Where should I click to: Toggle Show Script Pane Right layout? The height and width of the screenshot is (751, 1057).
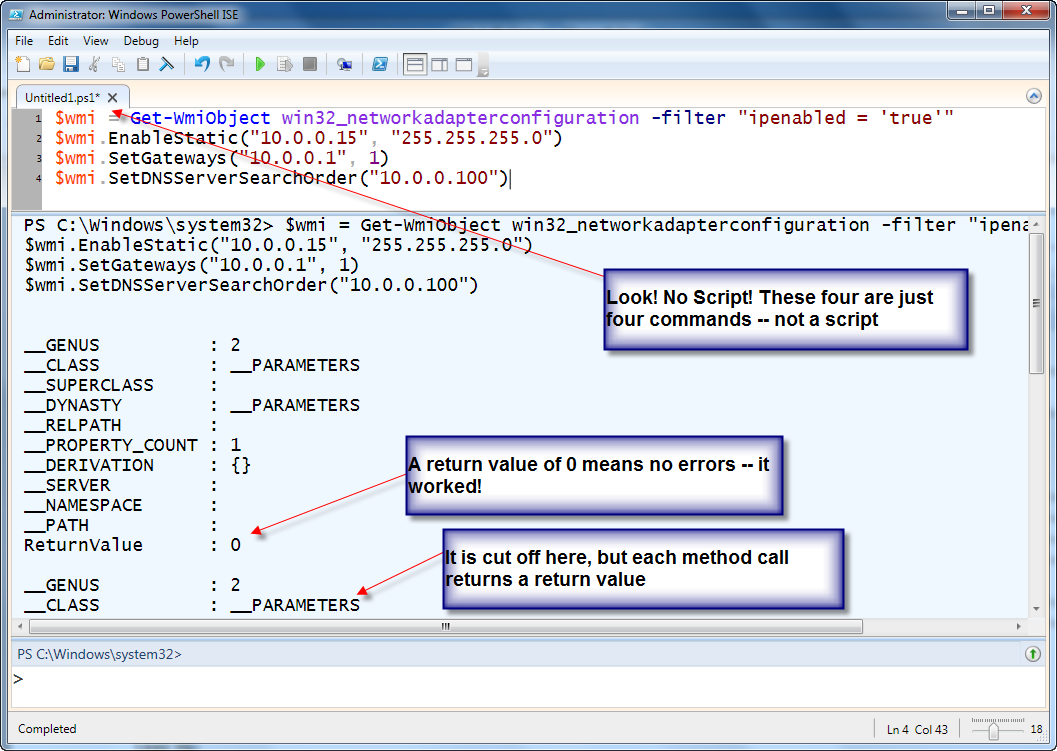coord(440,64)
